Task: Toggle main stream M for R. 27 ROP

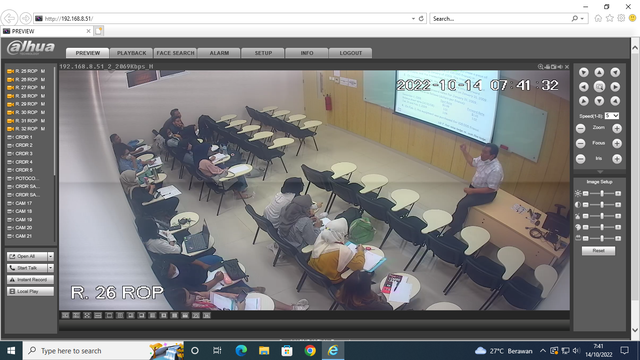Action: [x=43, y=87]
